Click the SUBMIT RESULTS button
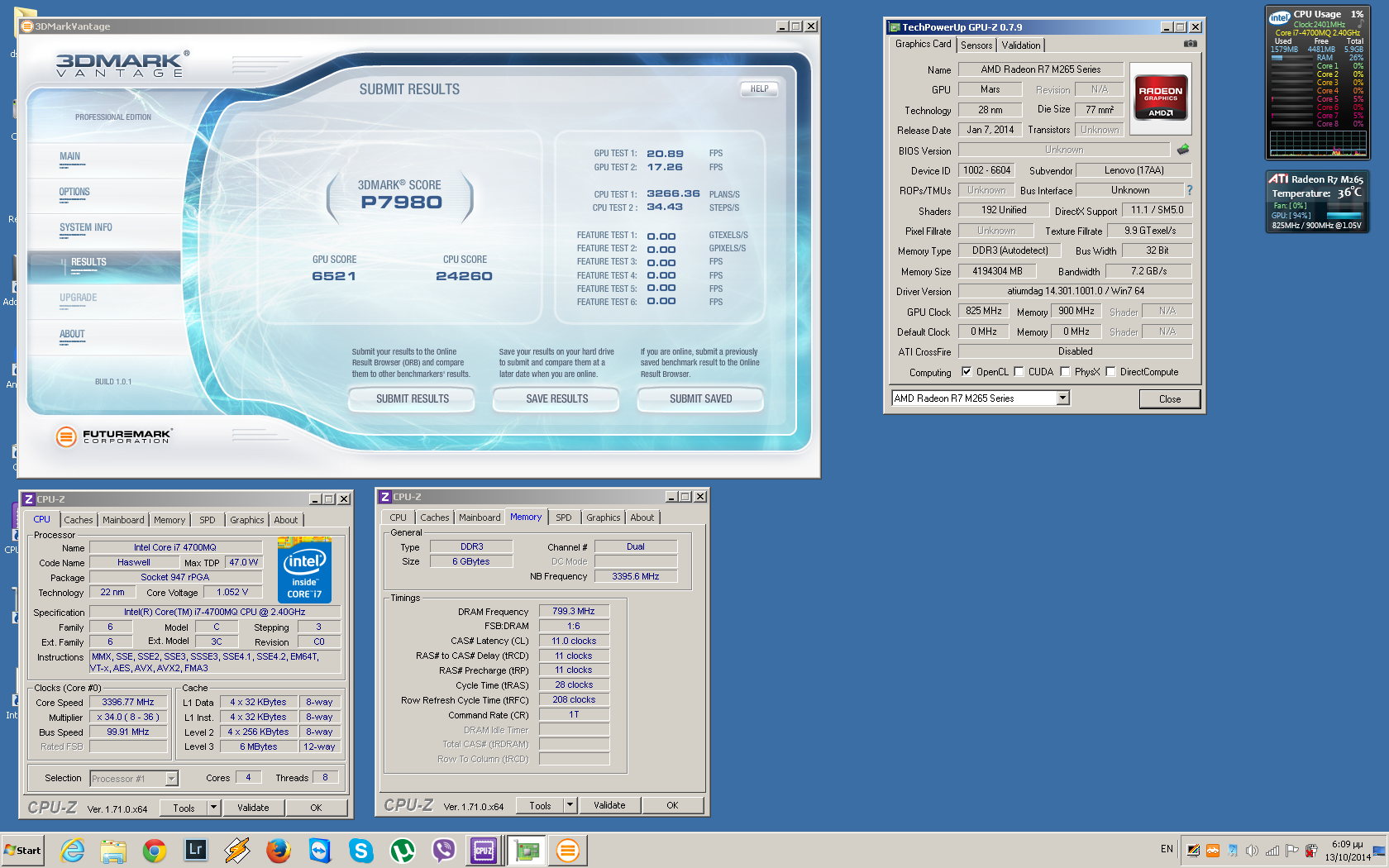The height and width of the screenshot is (868, 1389). (x=412, y=399)
